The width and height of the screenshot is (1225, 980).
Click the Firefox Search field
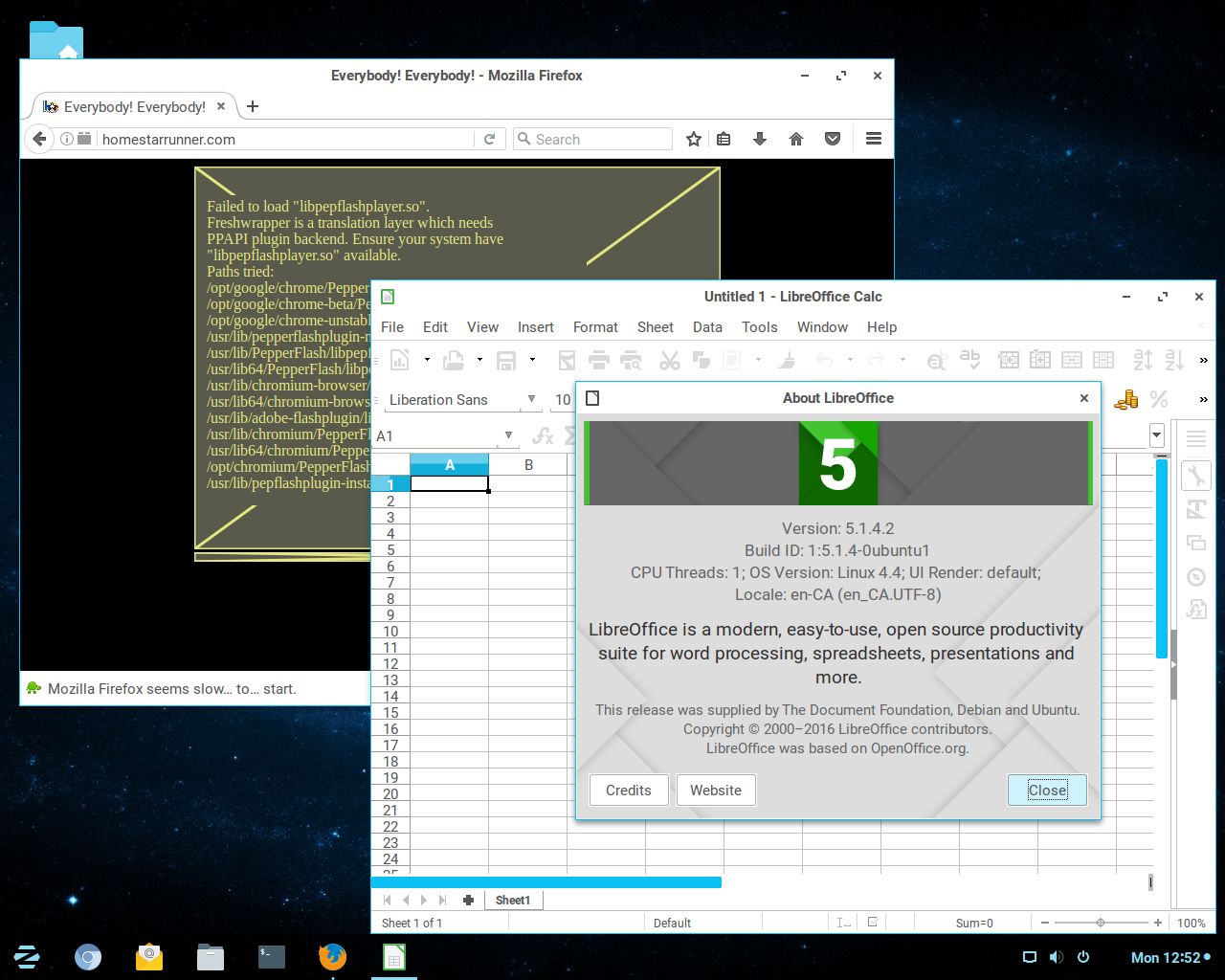click(x=592, y=139)
